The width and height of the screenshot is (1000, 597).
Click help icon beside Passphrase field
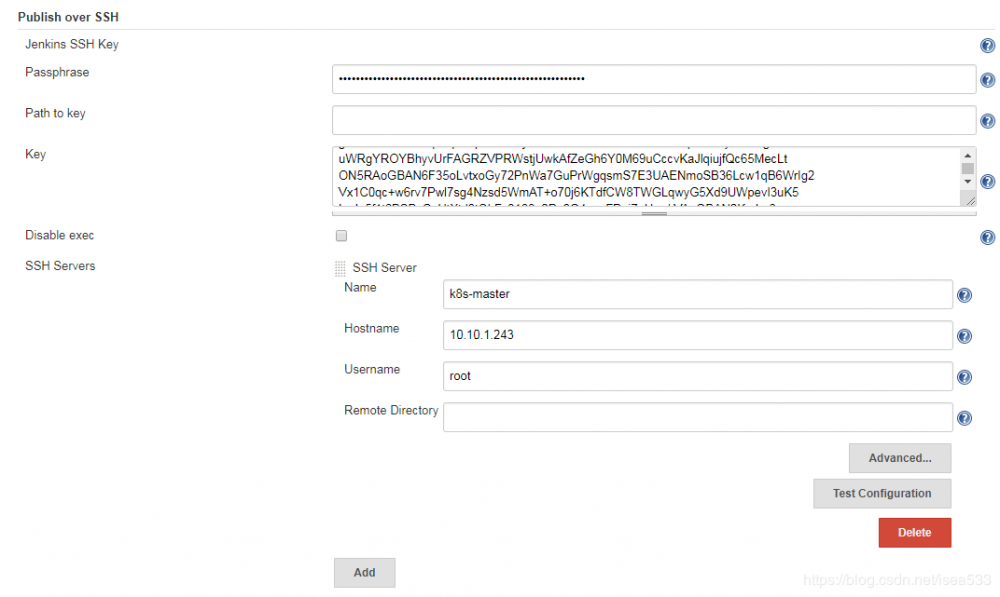987,79
